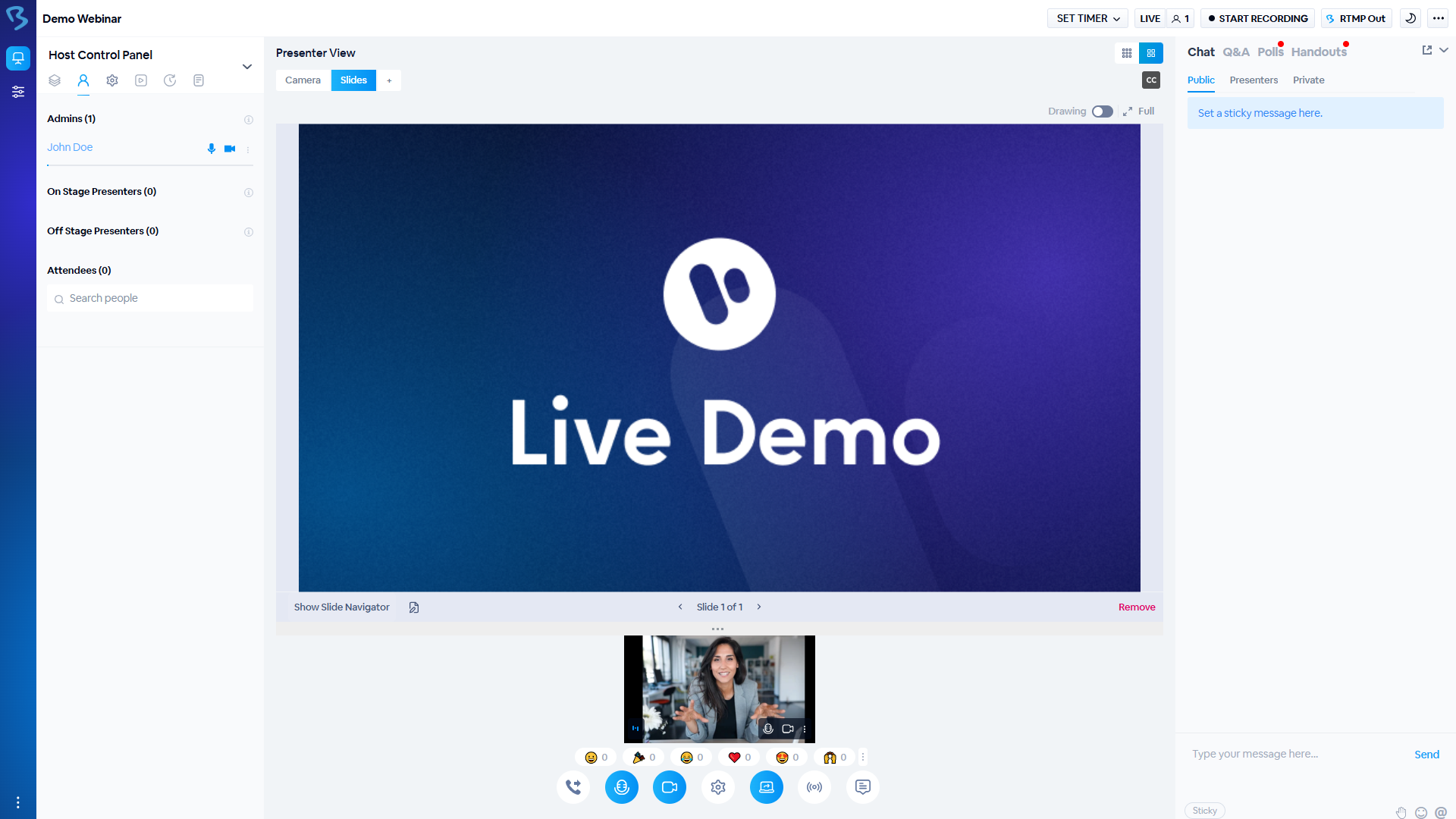The height and width of the screenshot is (819, 1456).
Task: Click the phone call transfer button
Action: coord(573,787)
